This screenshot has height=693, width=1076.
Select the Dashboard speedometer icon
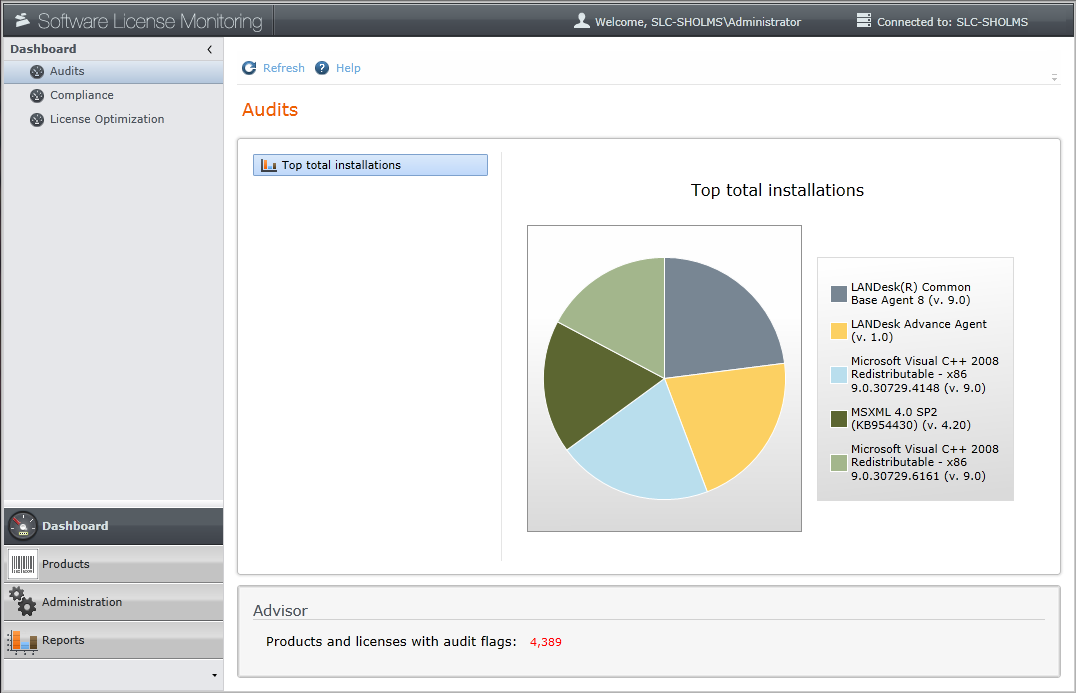(21, 526)
